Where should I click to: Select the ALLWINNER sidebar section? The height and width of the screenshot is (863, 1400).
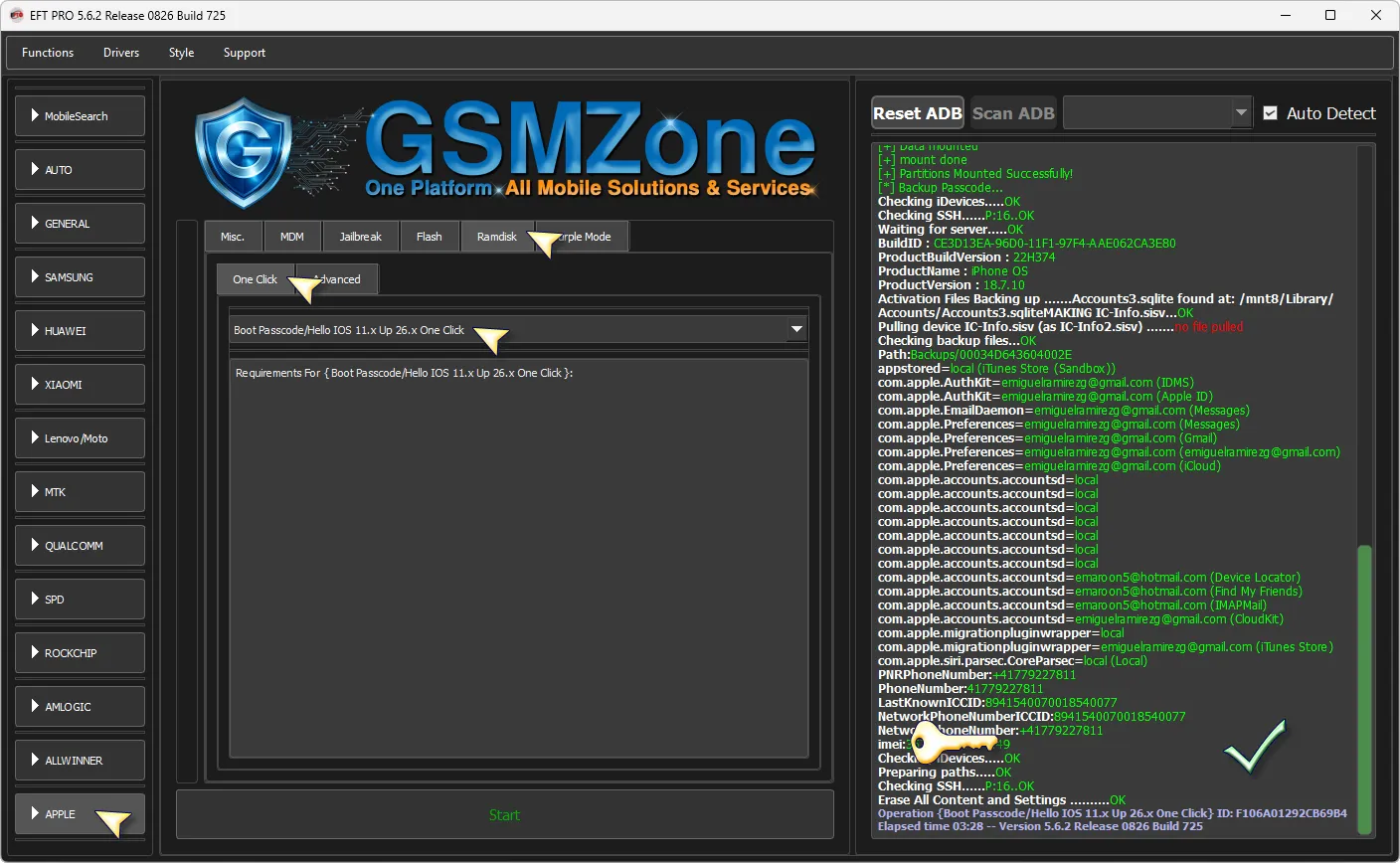point(80,761)
